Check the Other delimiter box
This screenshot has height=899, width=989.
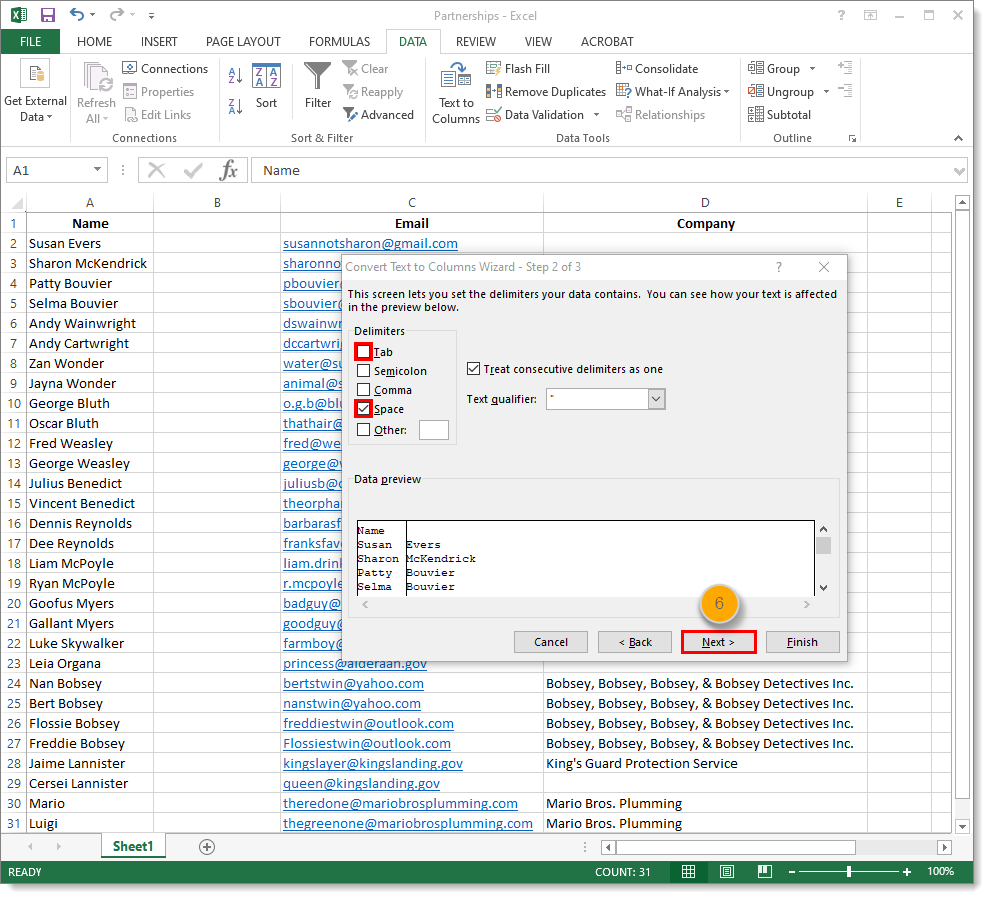click(363, 430)
